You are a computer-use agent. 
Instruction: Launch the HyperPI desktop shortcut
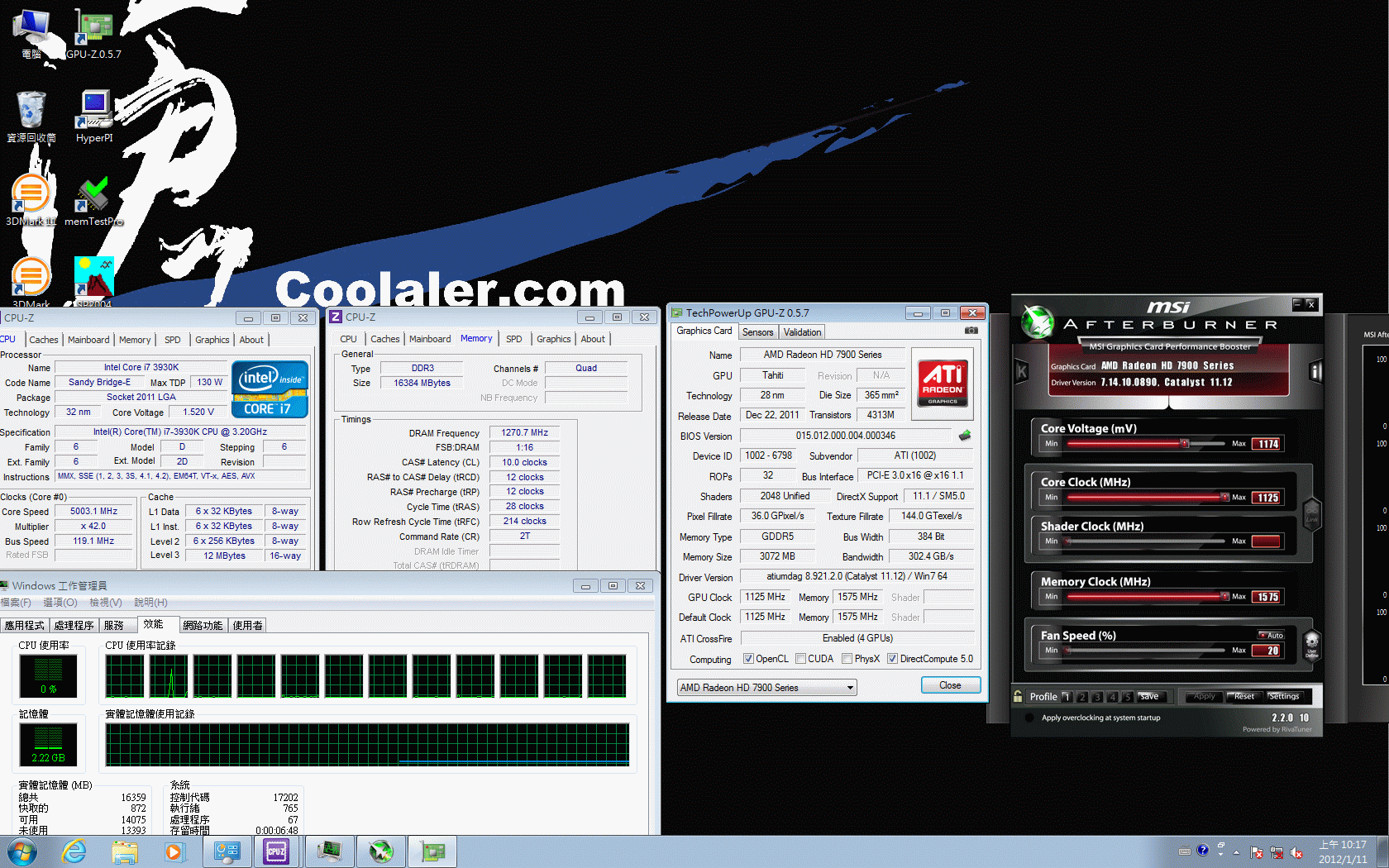[94, 117]
